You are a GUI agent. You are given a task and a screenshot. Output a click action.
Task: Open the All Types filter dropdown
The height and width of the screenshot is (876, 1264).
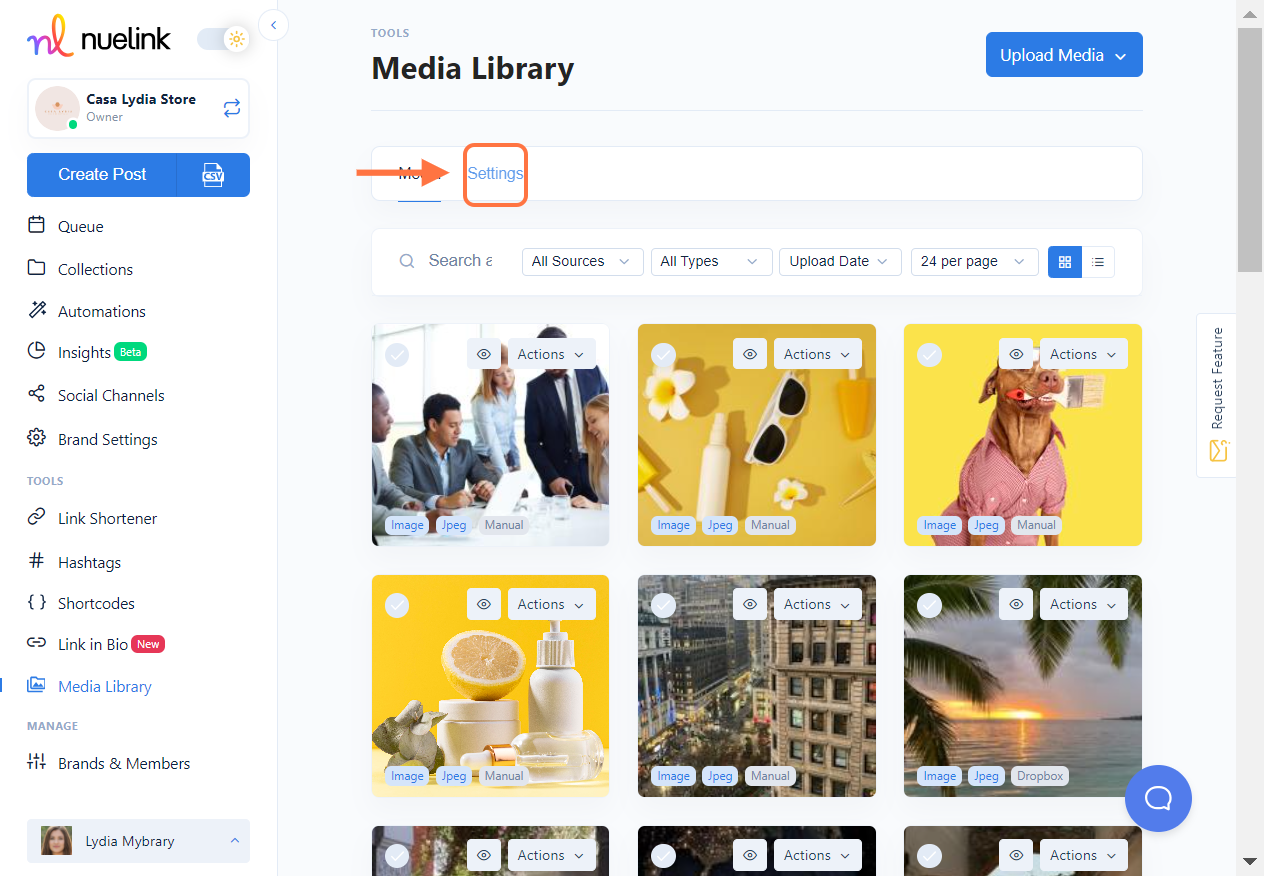coord(711,261)
